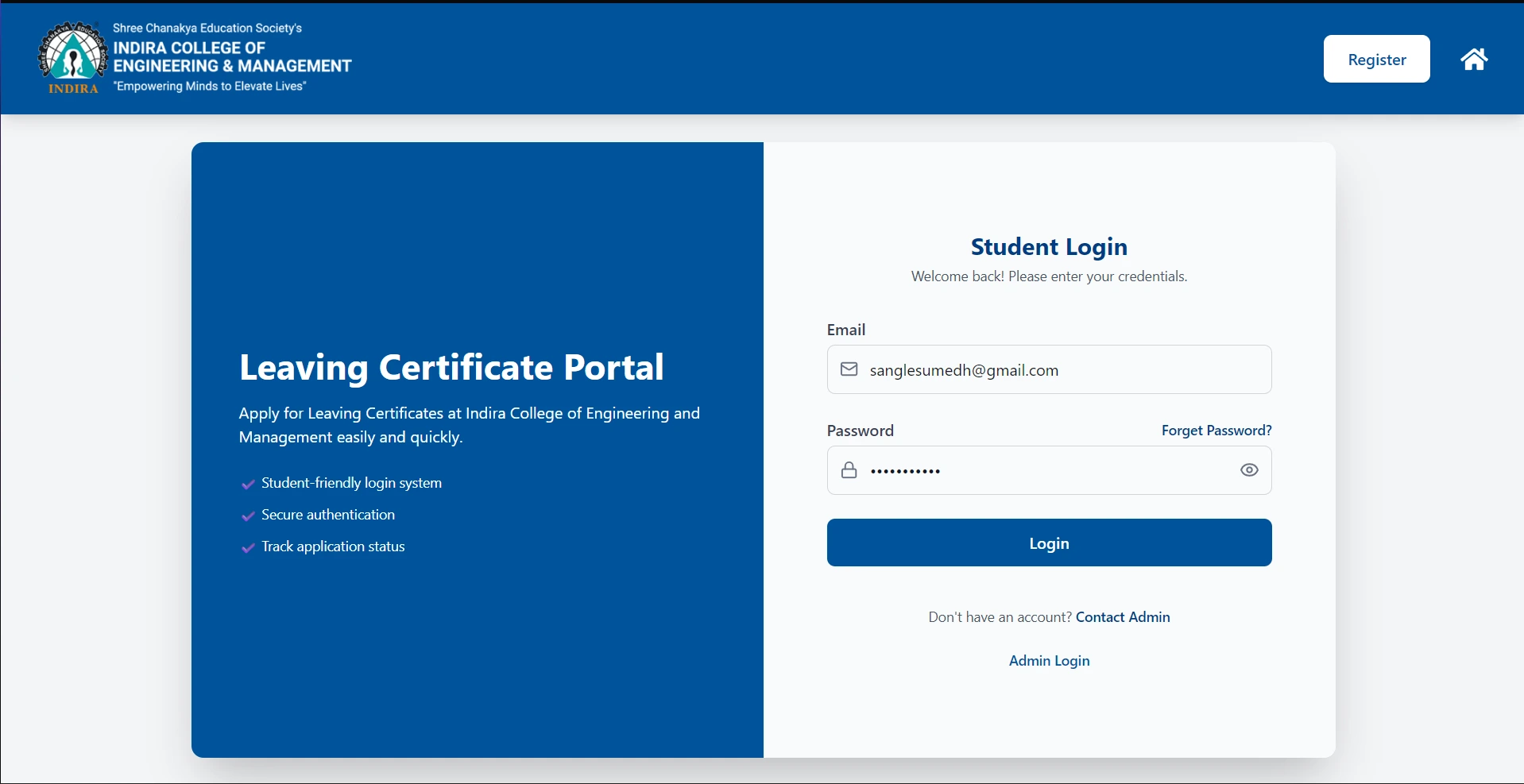Click the Contact Admin link
Viewport: 1524px width, 784px height.
[1122, 616]
